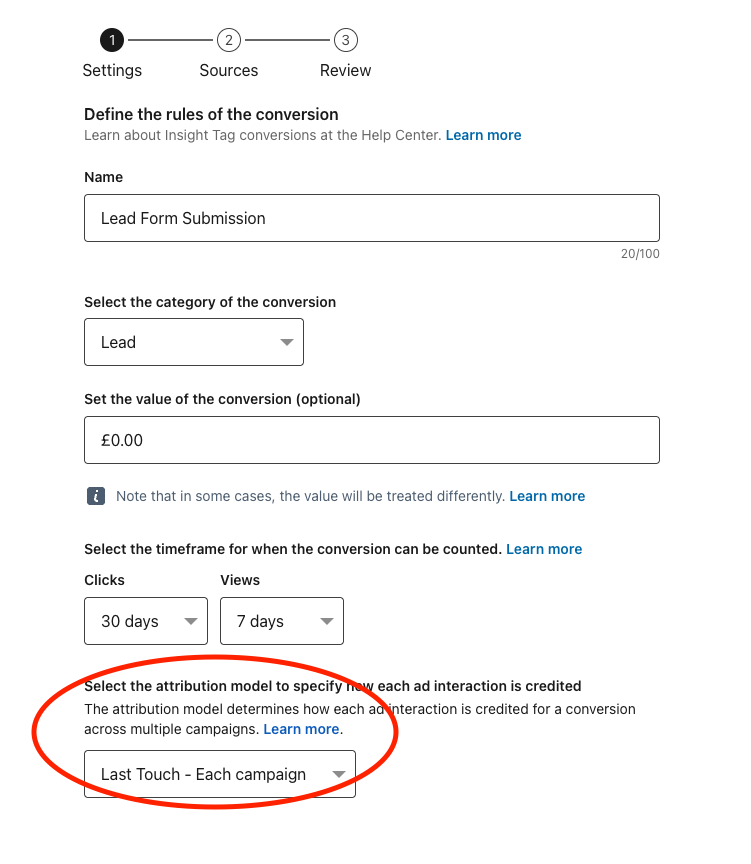
Task: Click the arrow on the Views dropdown
Action: click(327, 622)
